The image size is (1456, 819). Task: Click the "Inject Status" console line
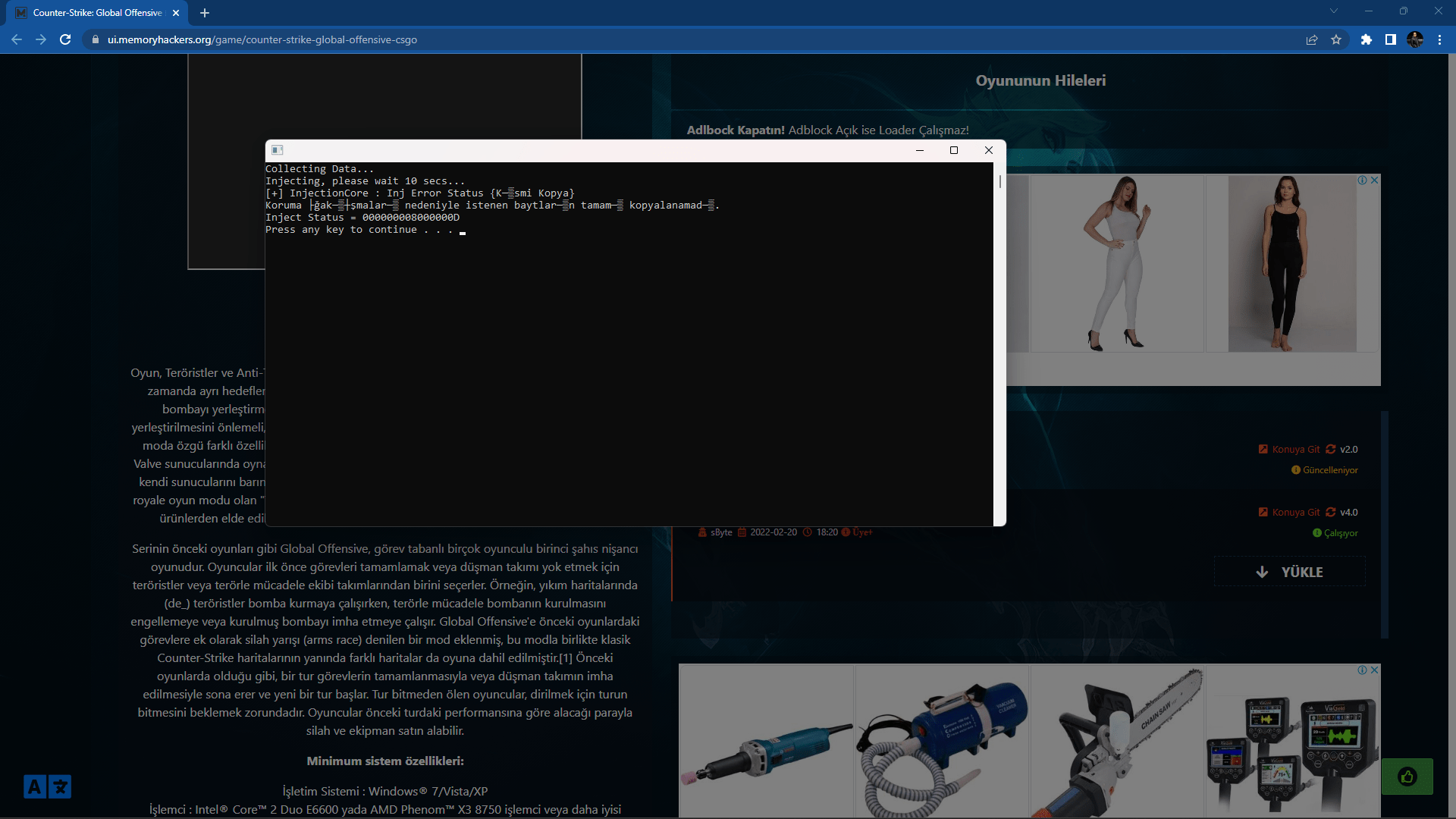362,218
